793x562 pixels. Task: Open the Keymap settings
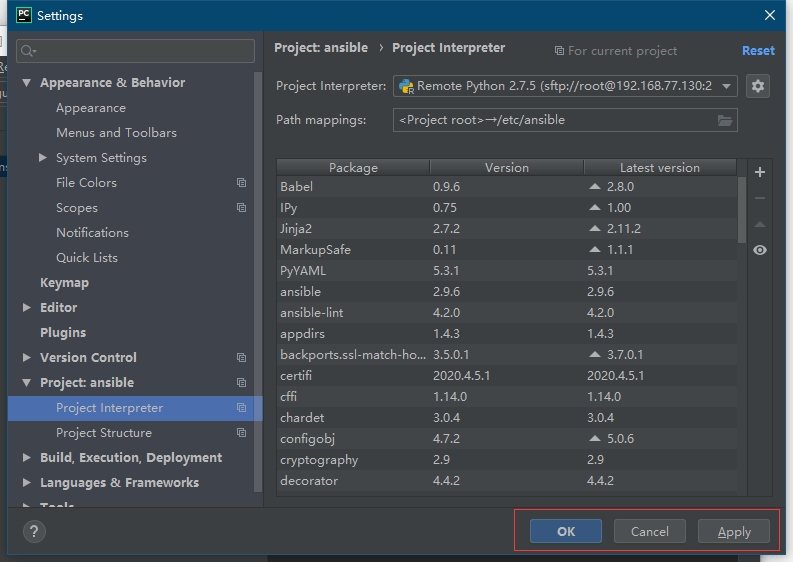coord(64,283)
